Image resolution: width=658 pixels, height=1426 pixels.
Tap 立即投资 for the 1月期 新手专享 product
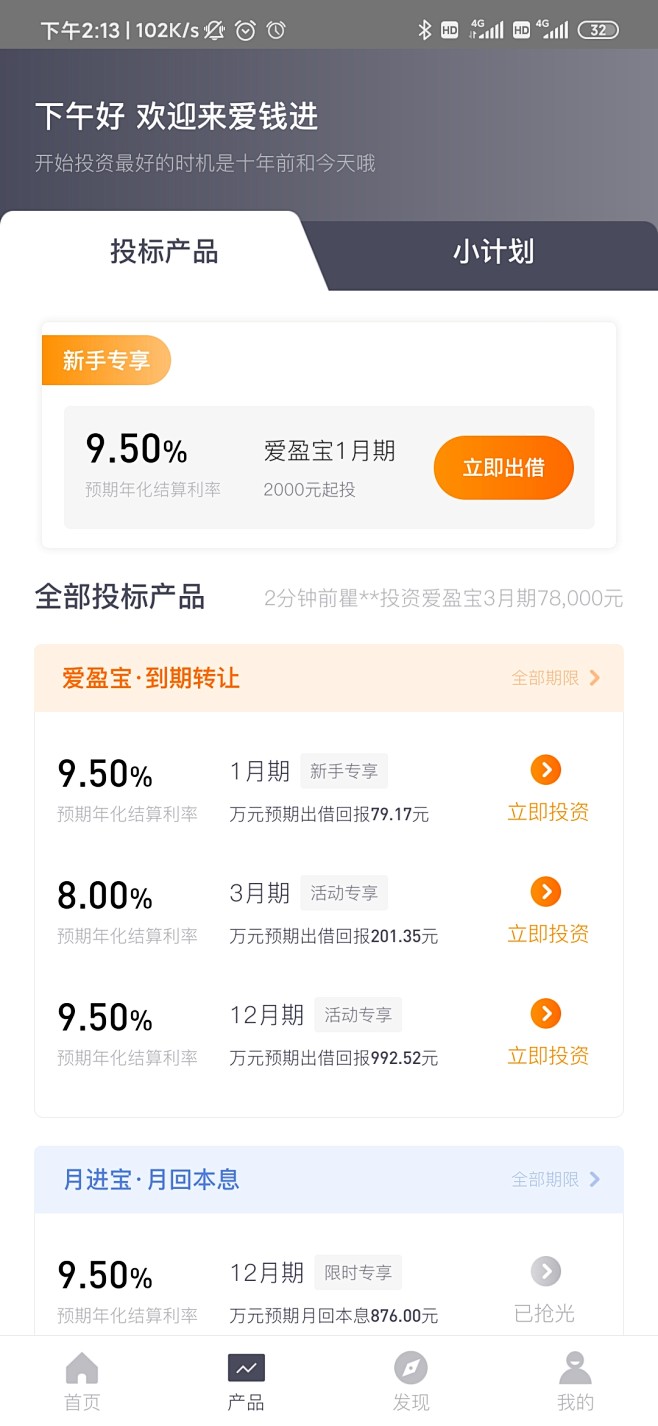[548, 812]
